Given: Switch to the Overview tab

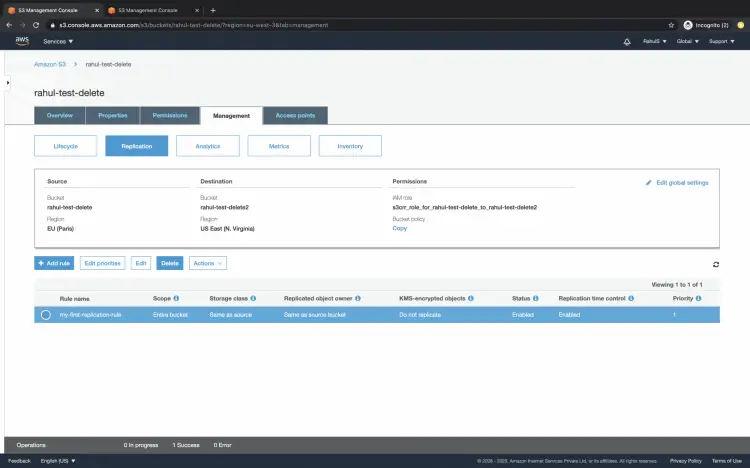Looking at the screenshot, I should pos(60,115).
